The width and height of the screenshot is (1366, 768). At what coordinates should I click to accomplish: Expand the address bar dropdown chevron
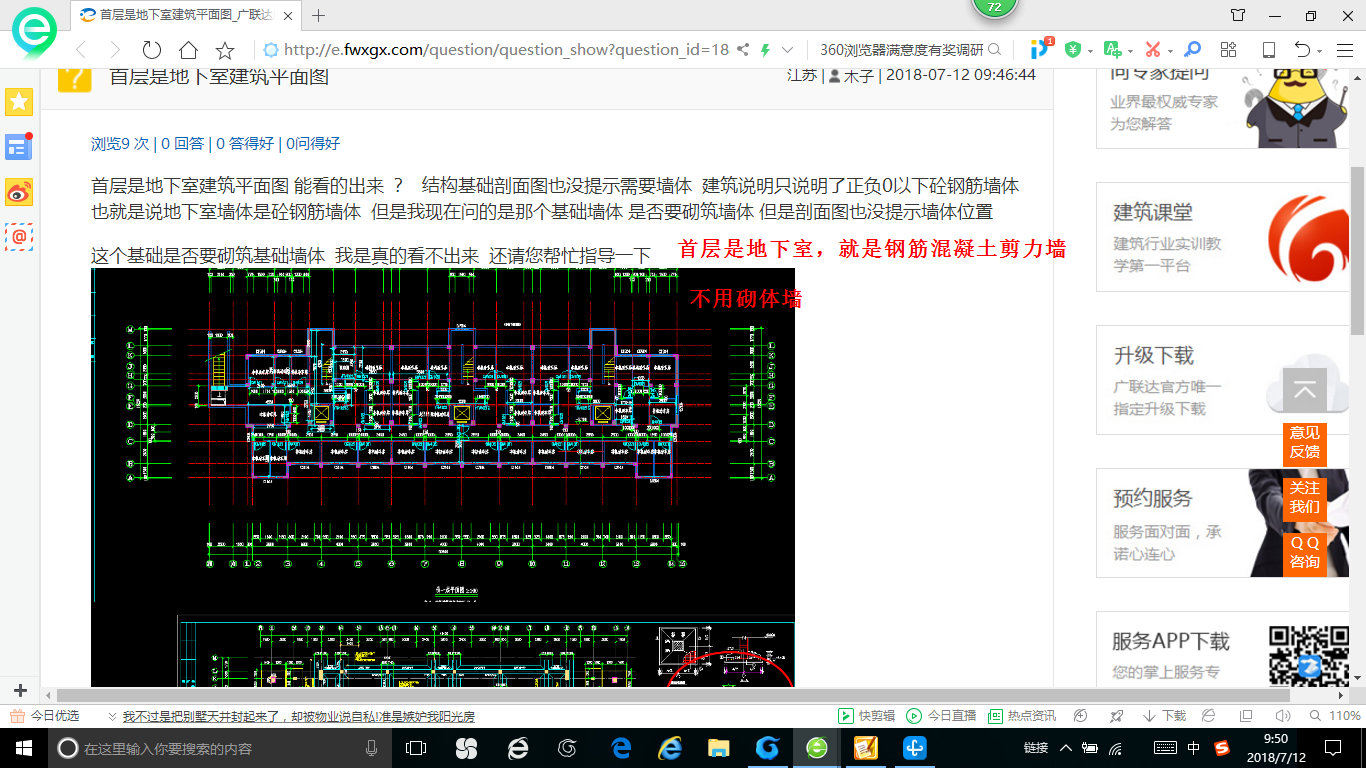coord(788,50)
